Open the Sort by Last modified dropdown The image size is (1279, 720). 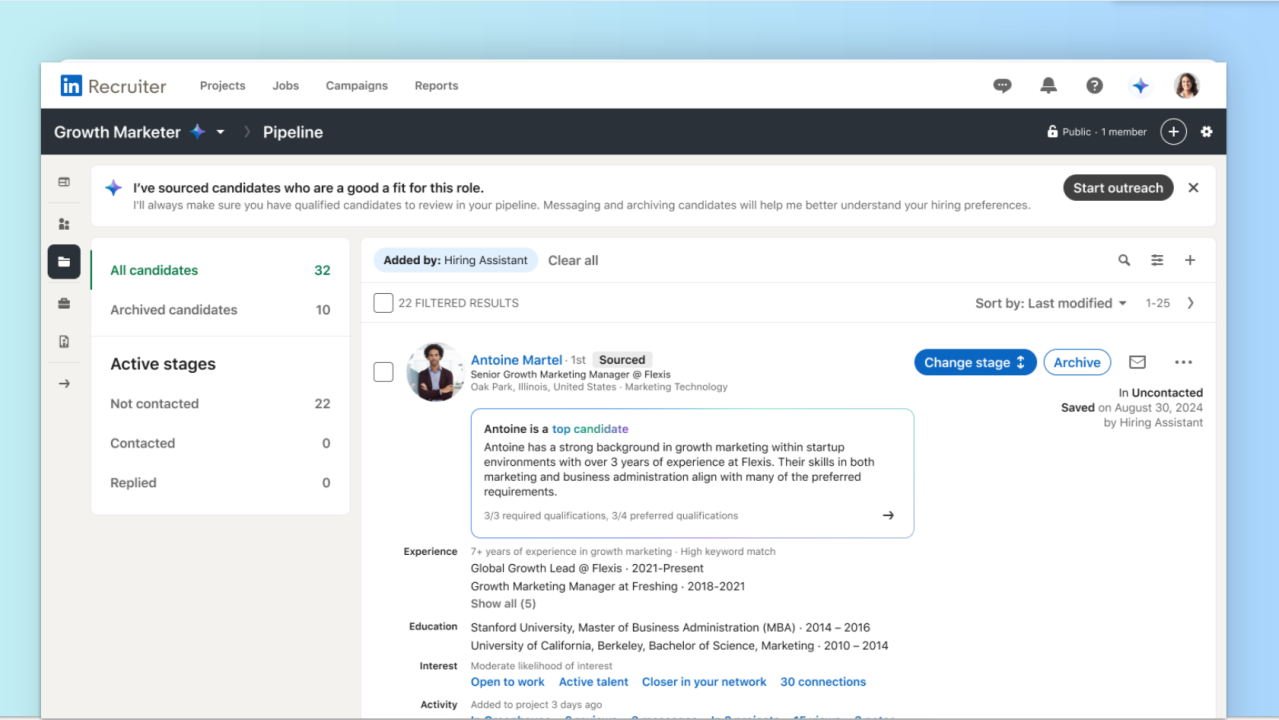(x=1050, y=303)
